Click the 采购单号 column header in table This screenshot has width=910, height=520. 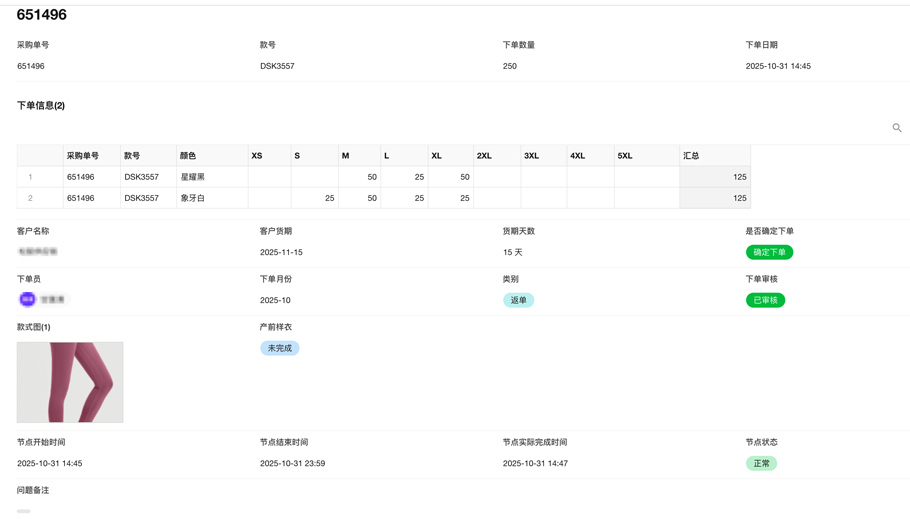pos(83,156)
